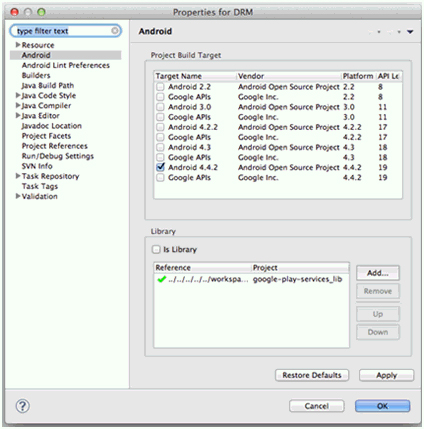Click the Up button
This screenshot has width=424, height=429.
click(378, 314)
